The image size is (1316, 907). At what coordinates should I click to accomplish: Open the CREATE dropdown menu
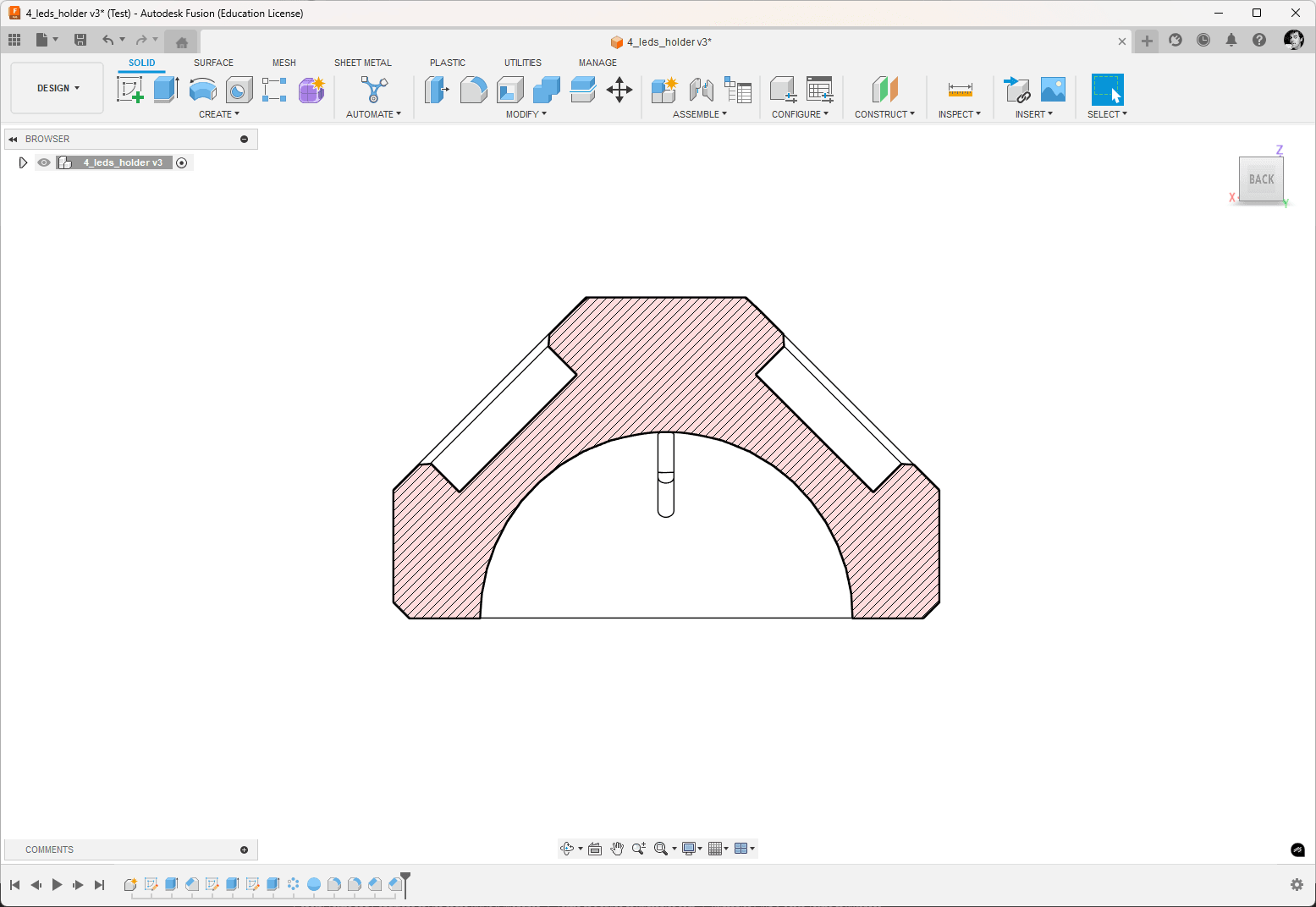coord(219,114)
